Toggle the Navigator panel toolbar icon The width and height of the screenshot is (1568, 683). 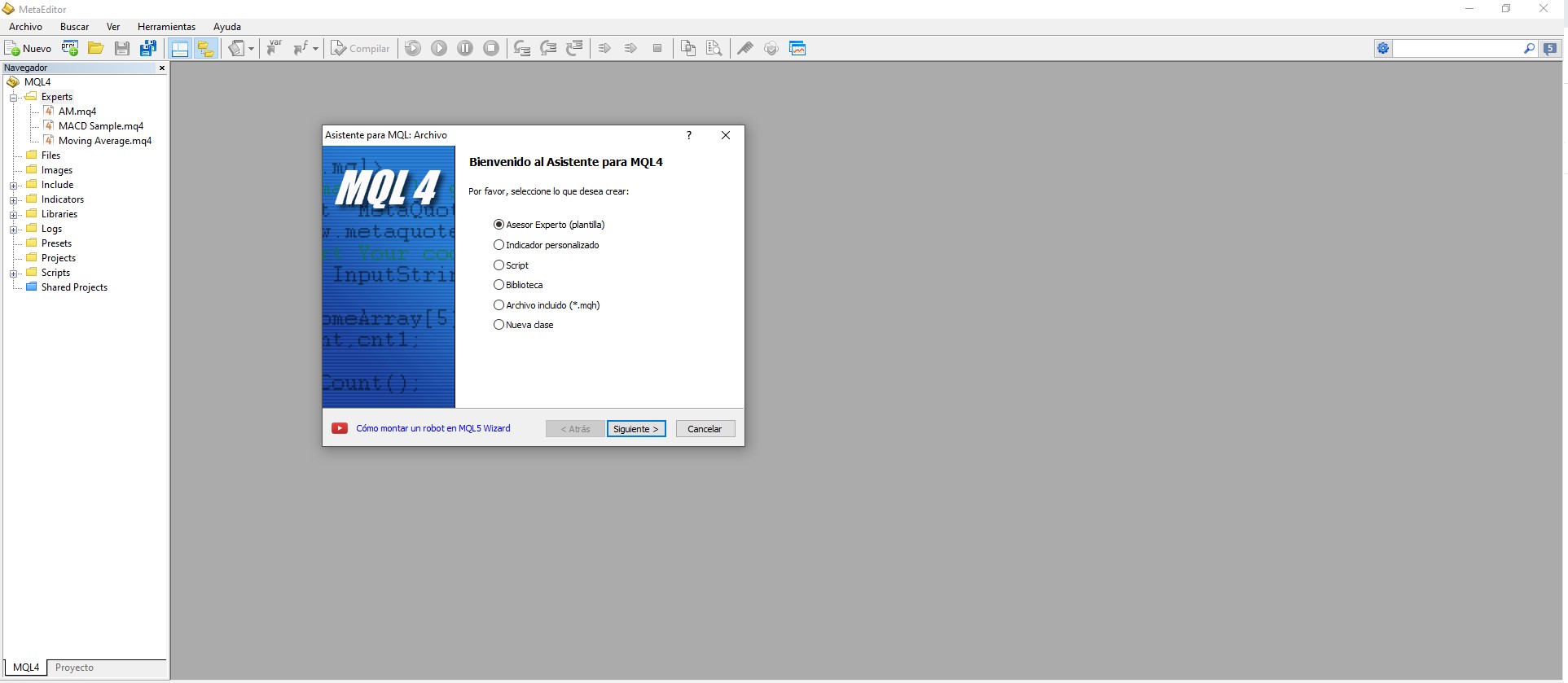[180, 49]
